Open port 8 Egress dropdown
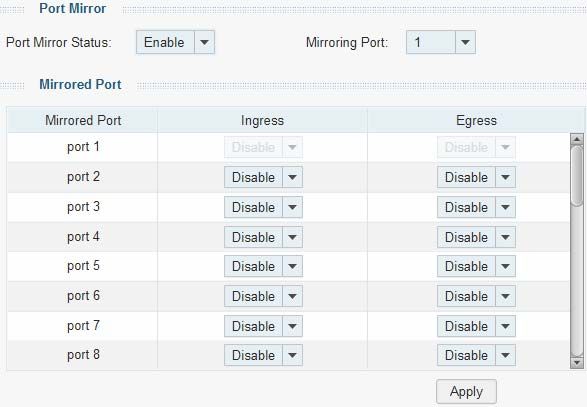The image size is (587, 407). 476,355
